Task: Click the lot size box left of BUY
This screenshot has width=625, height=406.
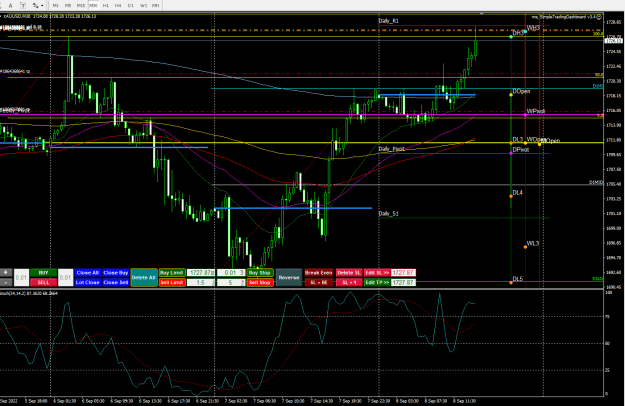Action: coord(21,278)
